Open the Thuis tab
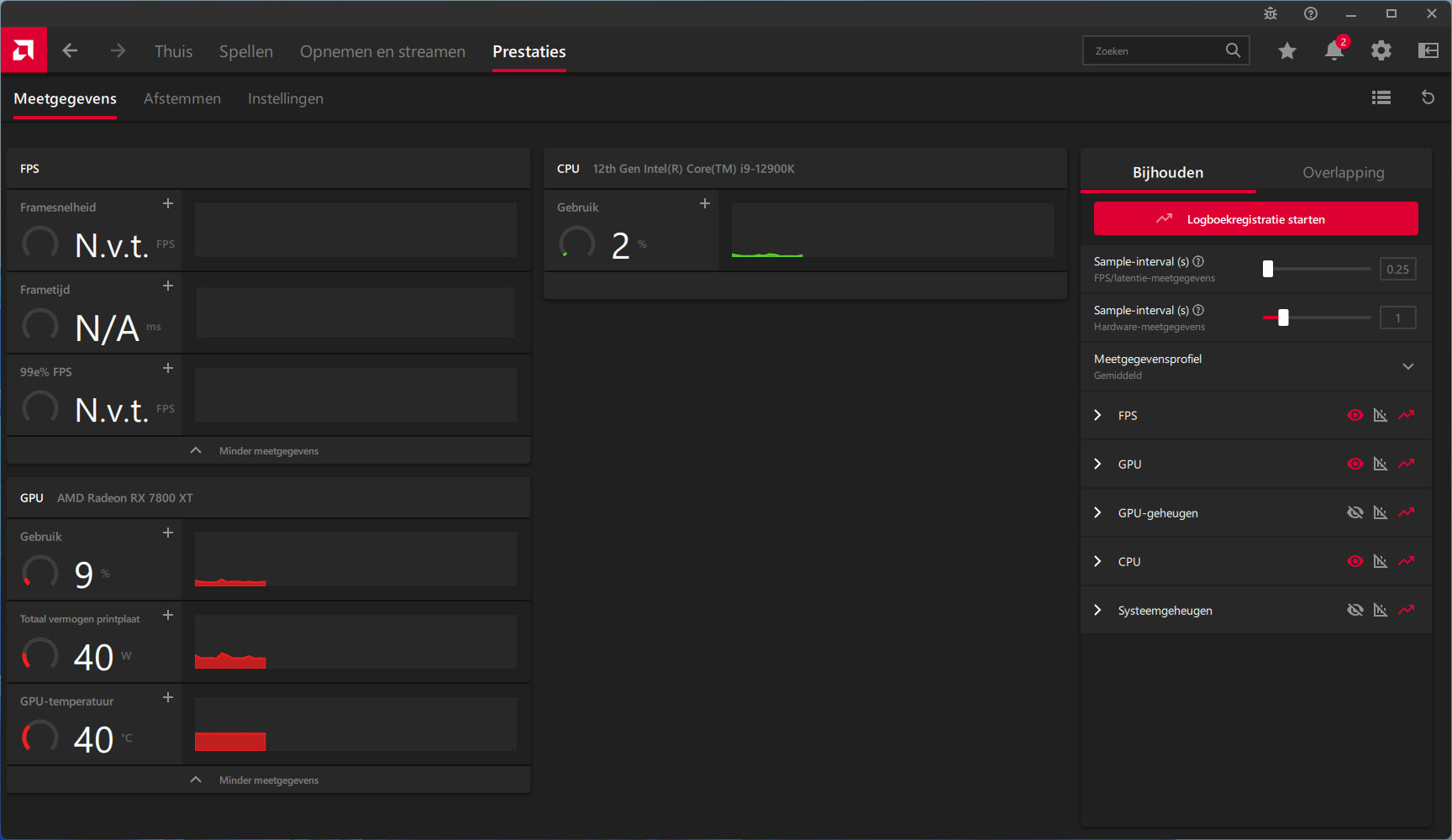 (x=173, y=51)
